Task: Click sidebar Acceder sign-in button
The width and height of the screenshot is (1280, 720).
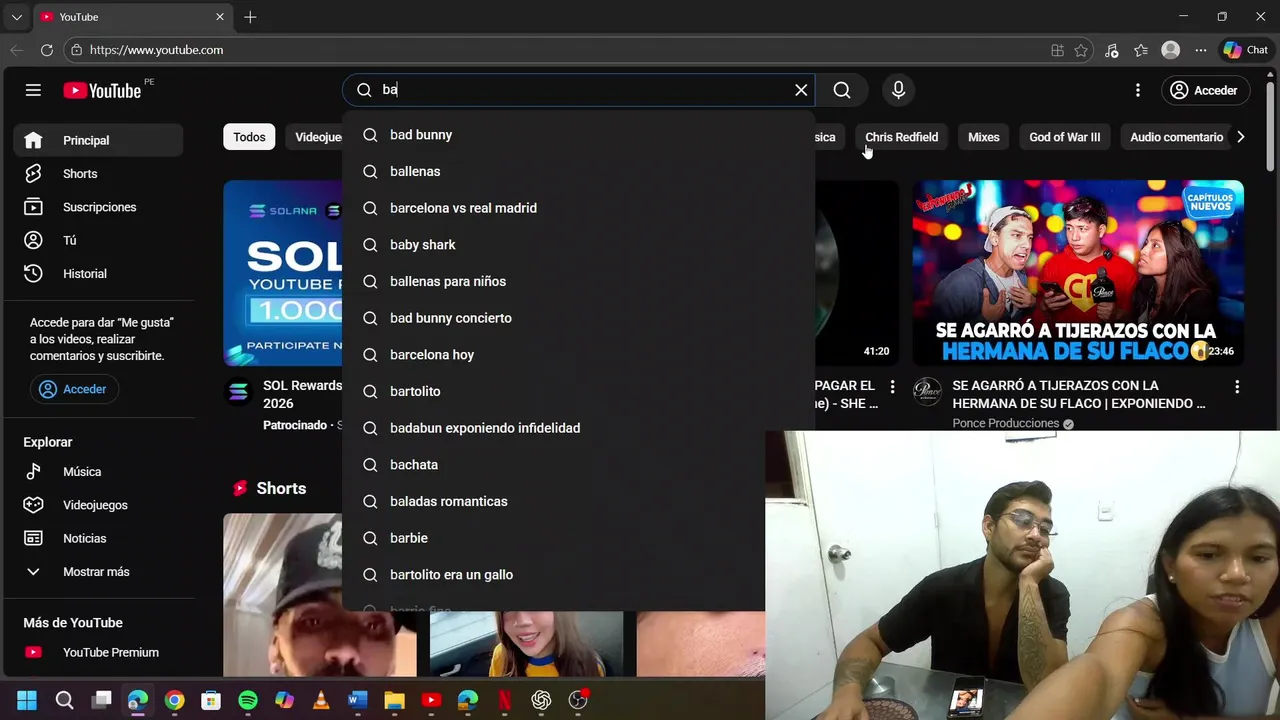Action: click(74, 389)
